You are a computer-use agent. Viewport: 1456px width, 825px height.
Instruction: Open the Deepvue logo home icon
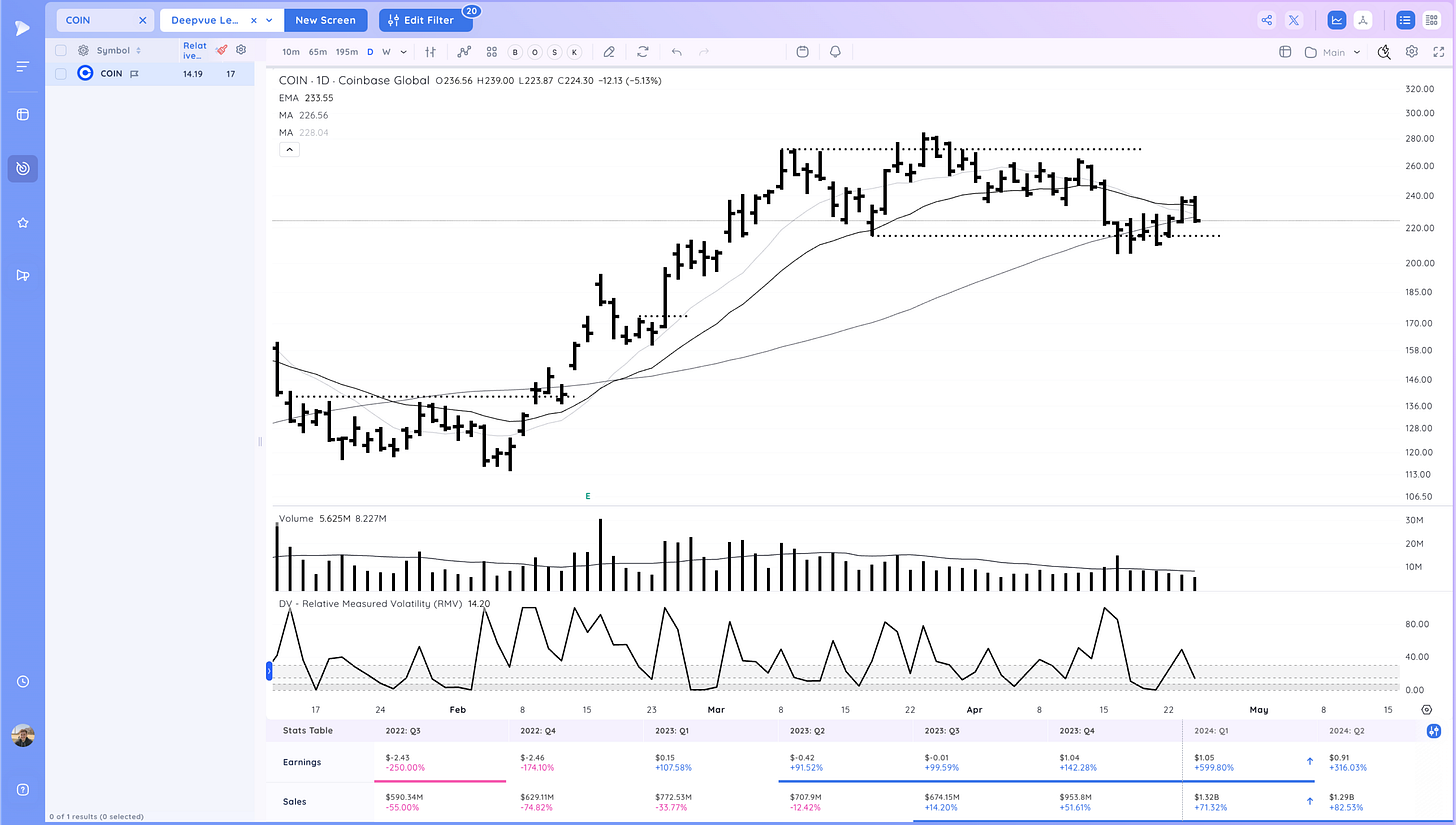(22, 27)
